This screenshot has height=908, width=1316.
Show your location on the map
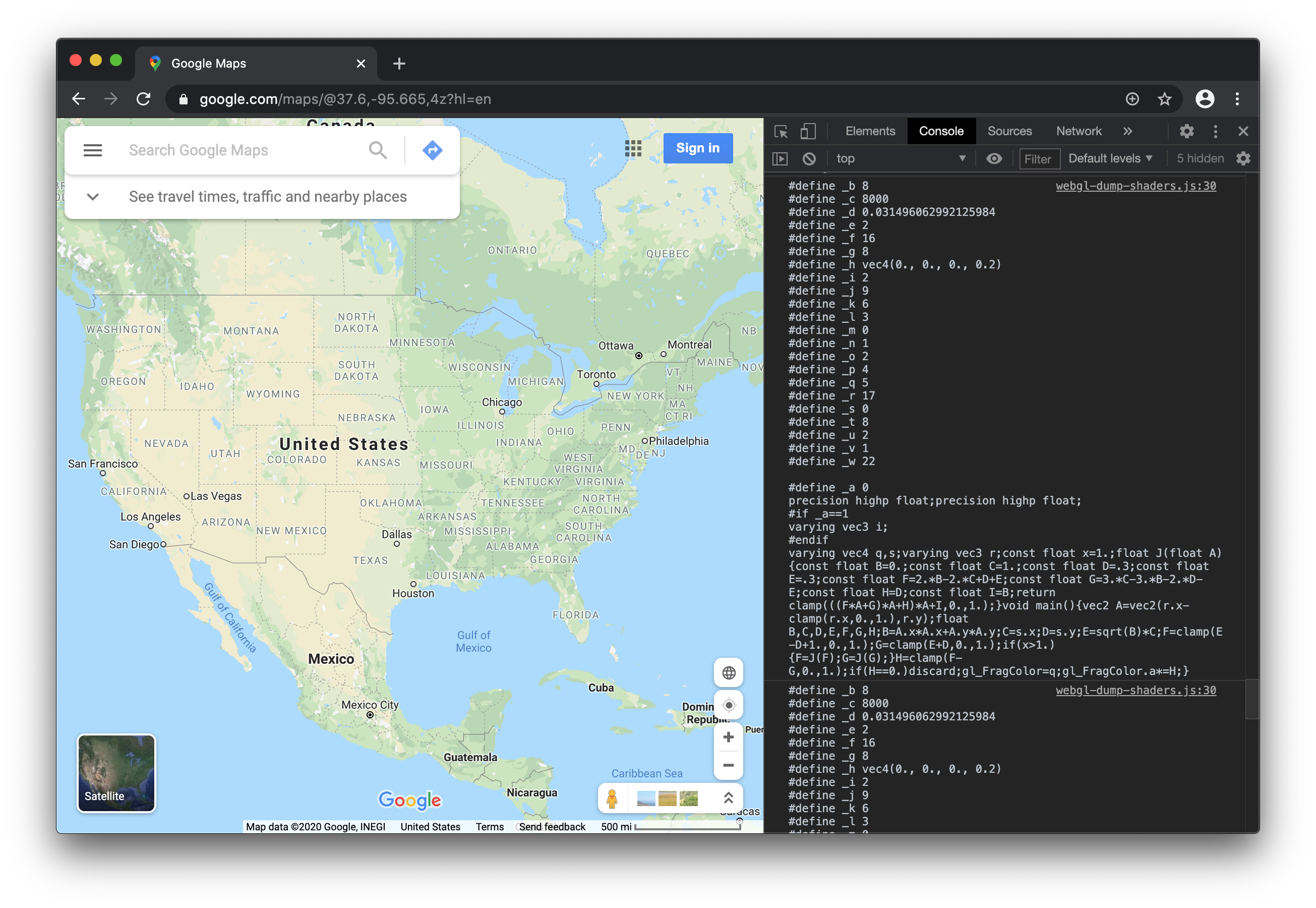point(729,705)
